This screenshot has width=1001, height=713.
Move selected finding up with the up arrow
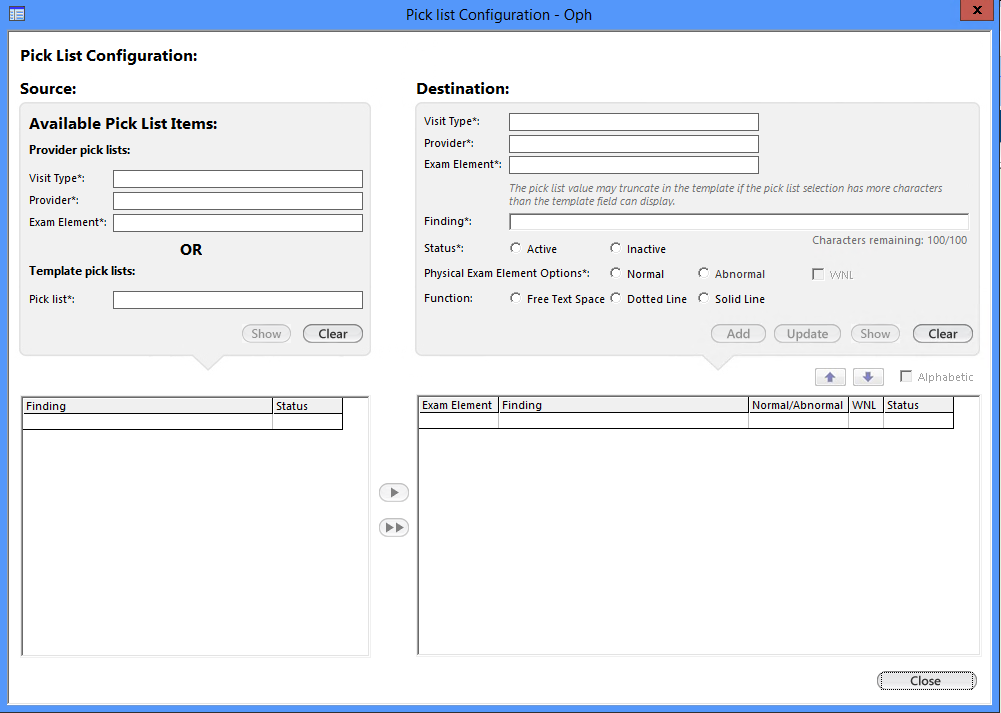point(830,377)
